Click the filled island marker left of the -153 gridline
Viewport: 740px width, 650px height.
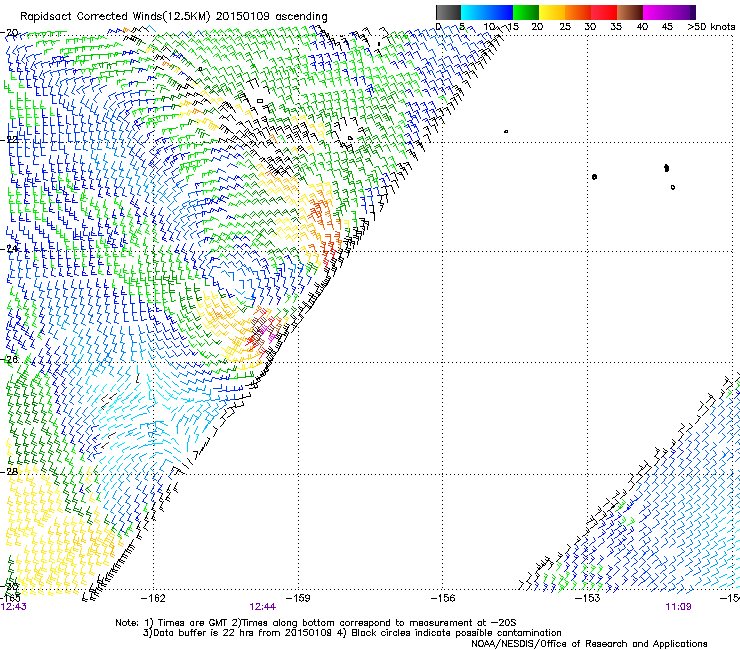(594, 177)
